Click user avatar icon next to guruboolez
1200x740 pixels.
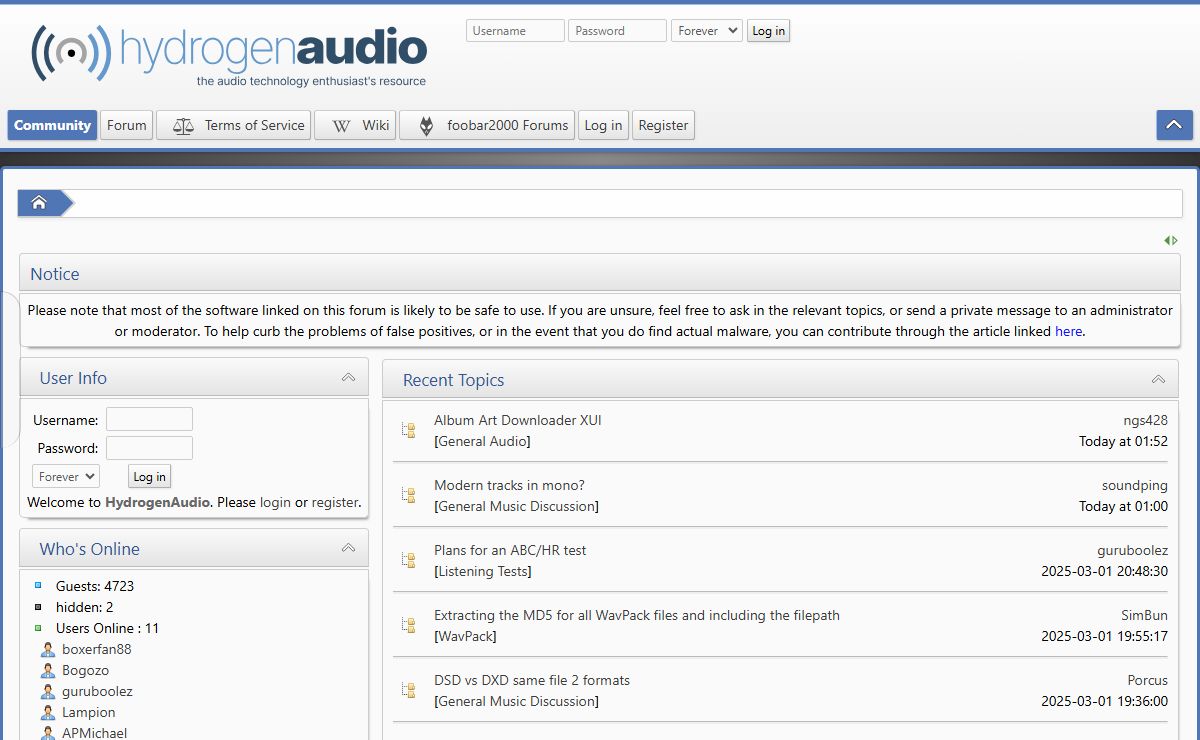(48, 692)
